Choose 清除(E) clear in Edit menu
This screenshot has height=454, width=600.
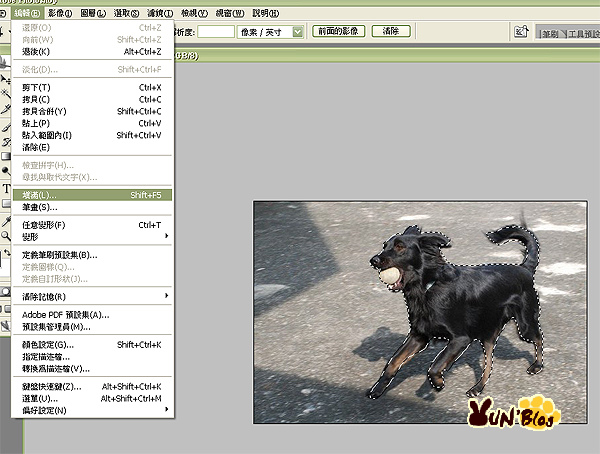[92, 147]
